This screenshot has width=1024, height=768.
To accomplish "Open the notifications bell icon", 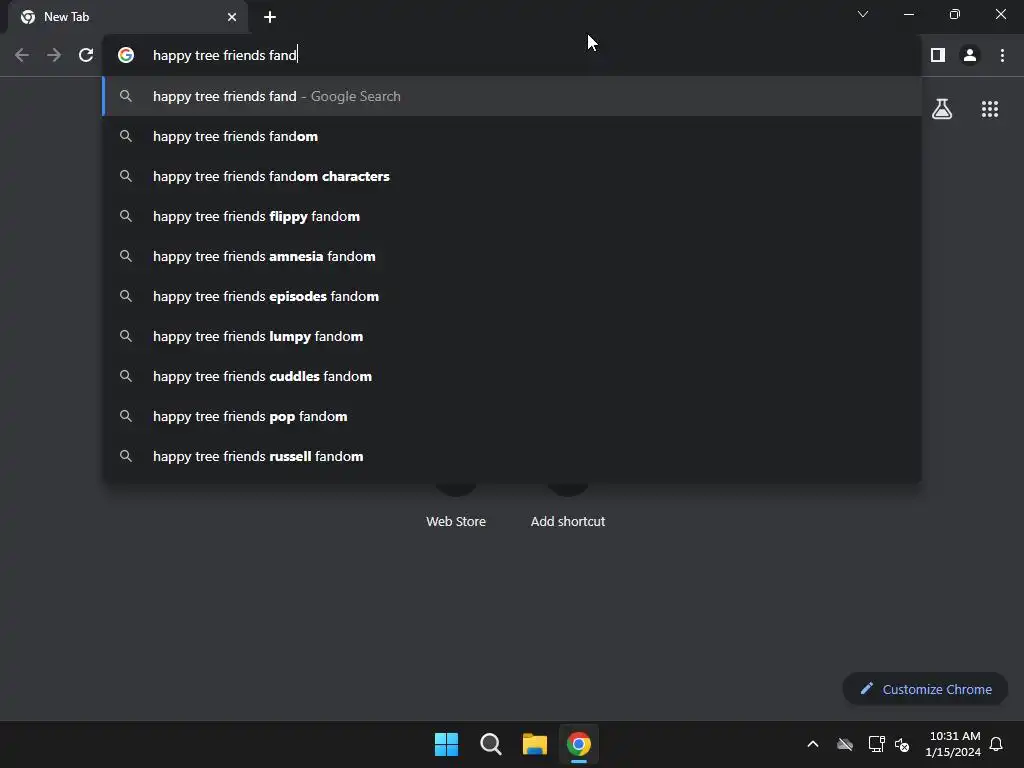I will [997, 744].
